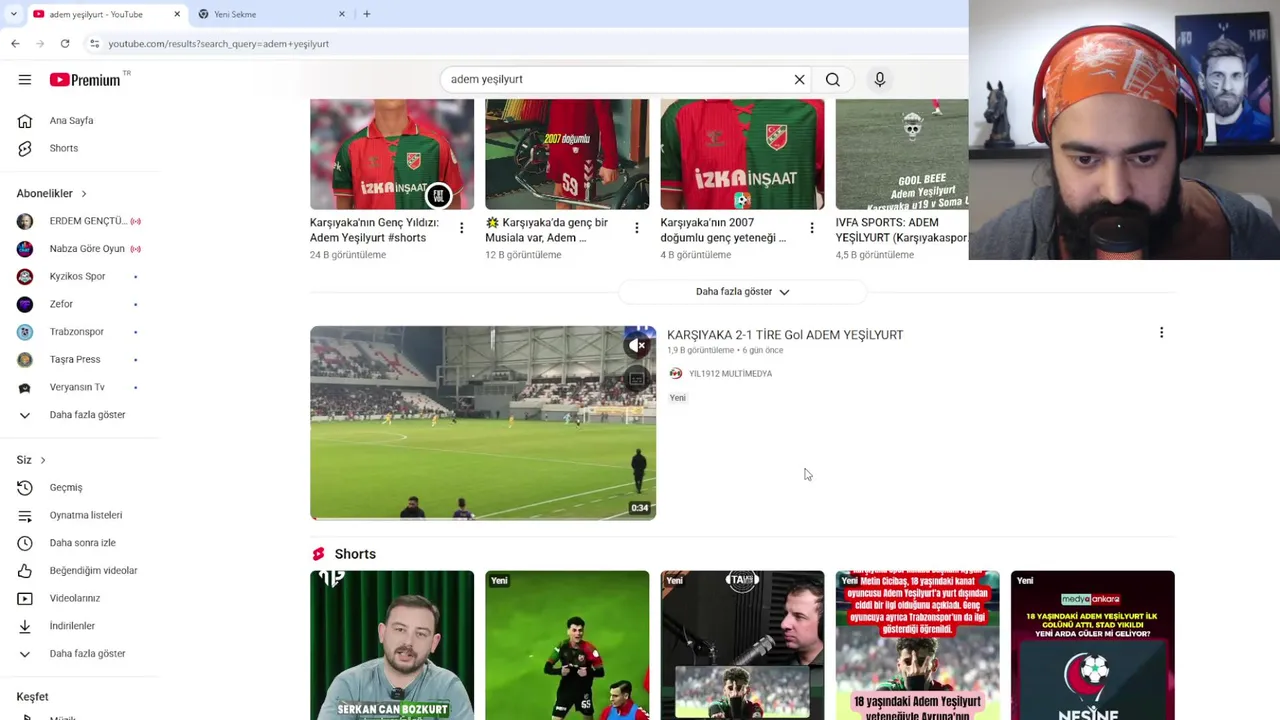Screen dimensions: 1280x720
Task: Open Karşıyaka'nın Genç Yıldızı short thumbnail
Action: tap(392, 154)
